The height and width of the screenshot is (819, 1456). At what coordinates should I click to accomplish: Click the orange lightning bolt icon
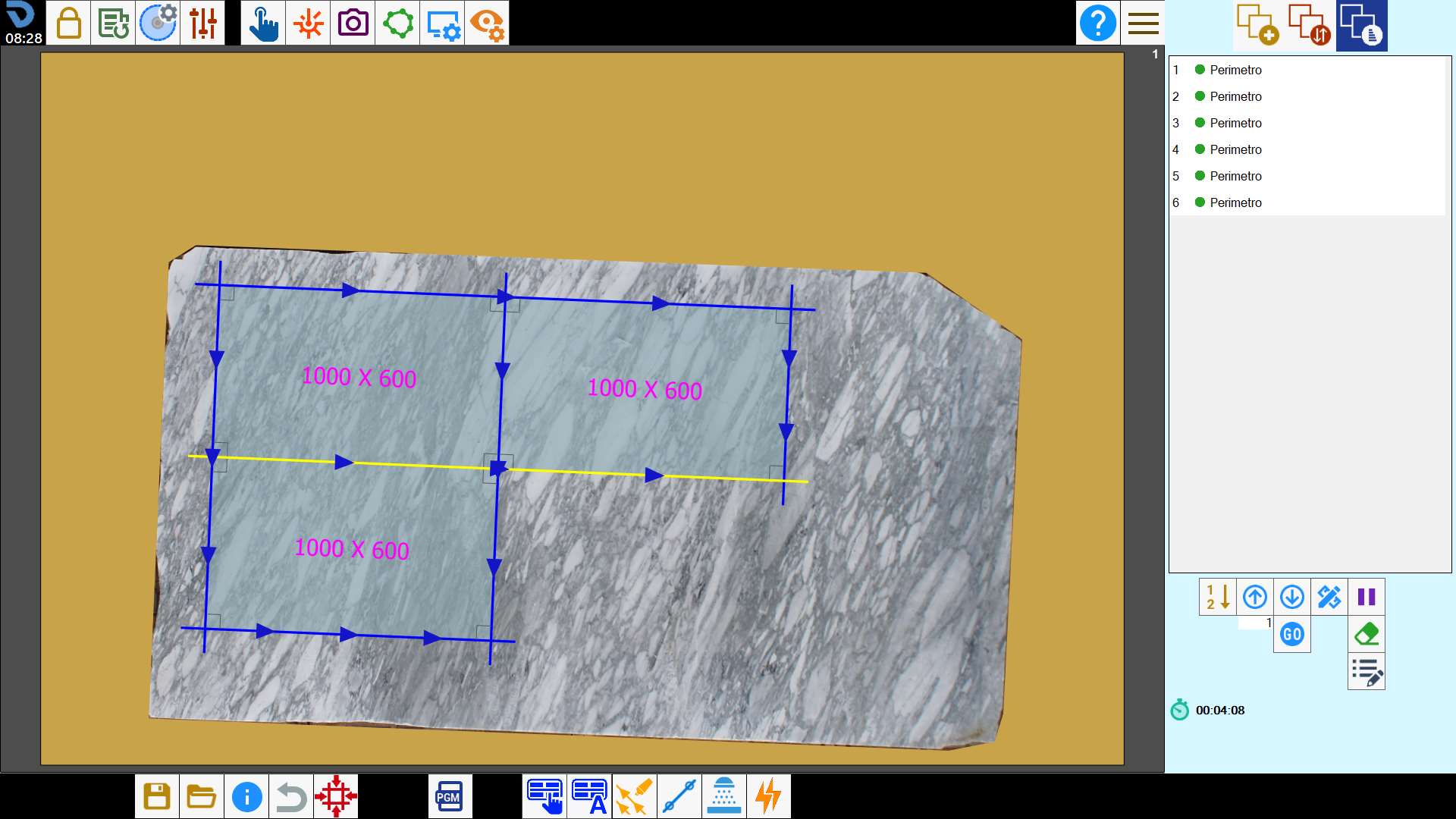(768, 796)
